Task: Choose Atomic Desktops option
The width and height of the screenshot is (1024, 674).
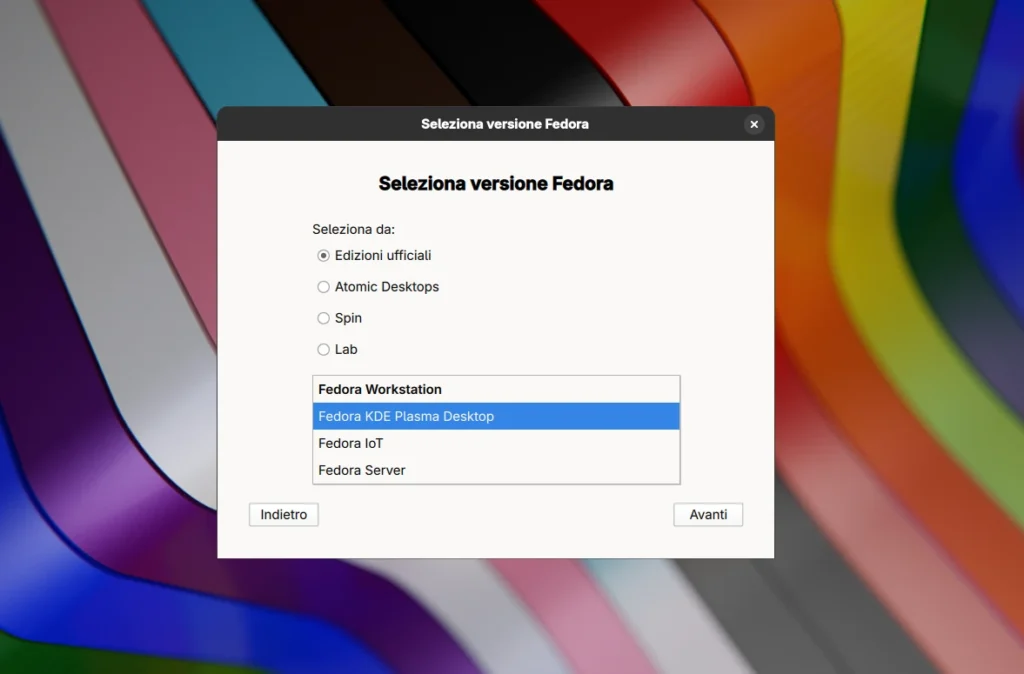Action: point(322,287)
